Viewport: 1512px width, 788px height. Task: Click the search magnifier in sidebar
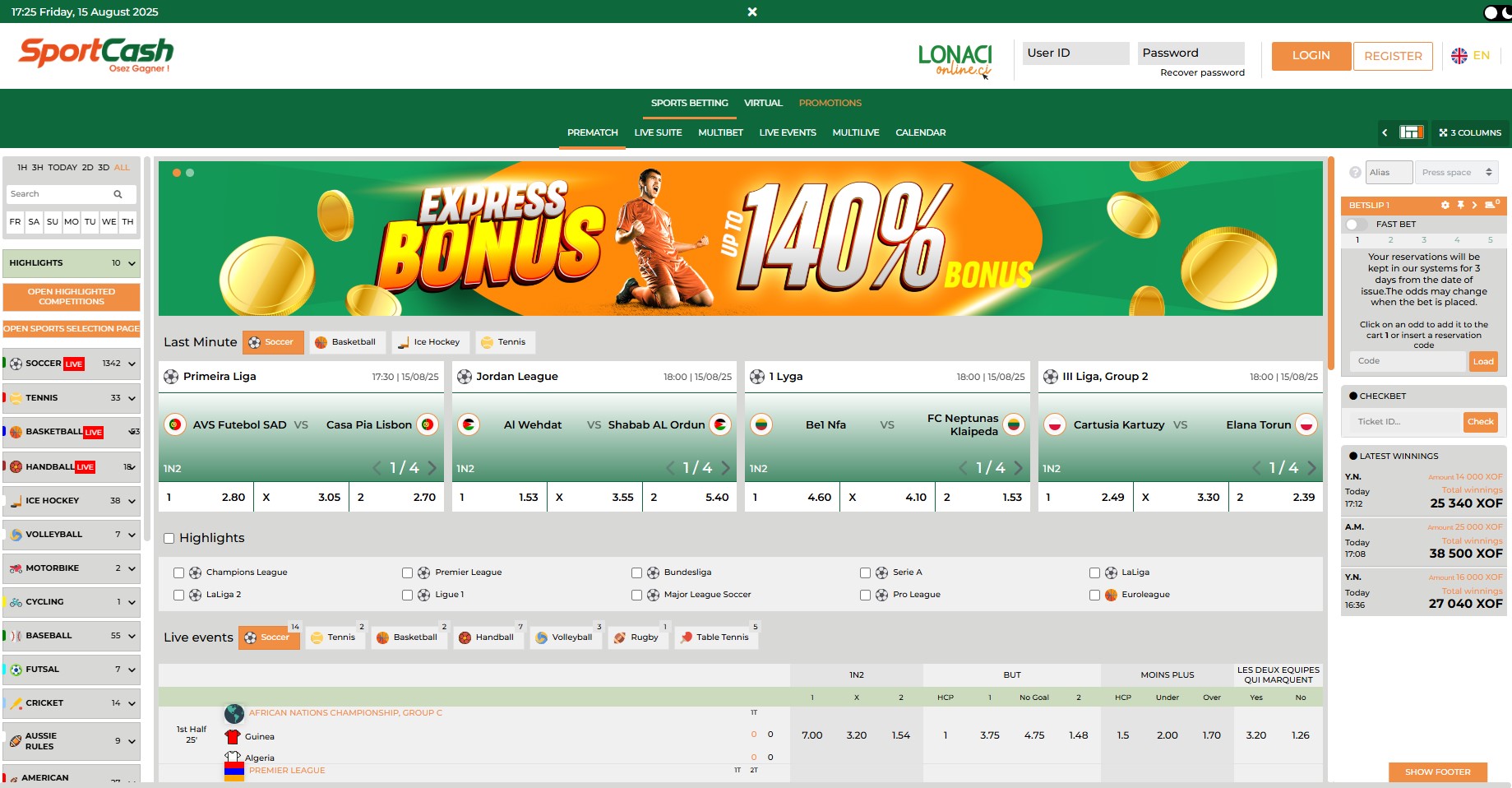118,194
